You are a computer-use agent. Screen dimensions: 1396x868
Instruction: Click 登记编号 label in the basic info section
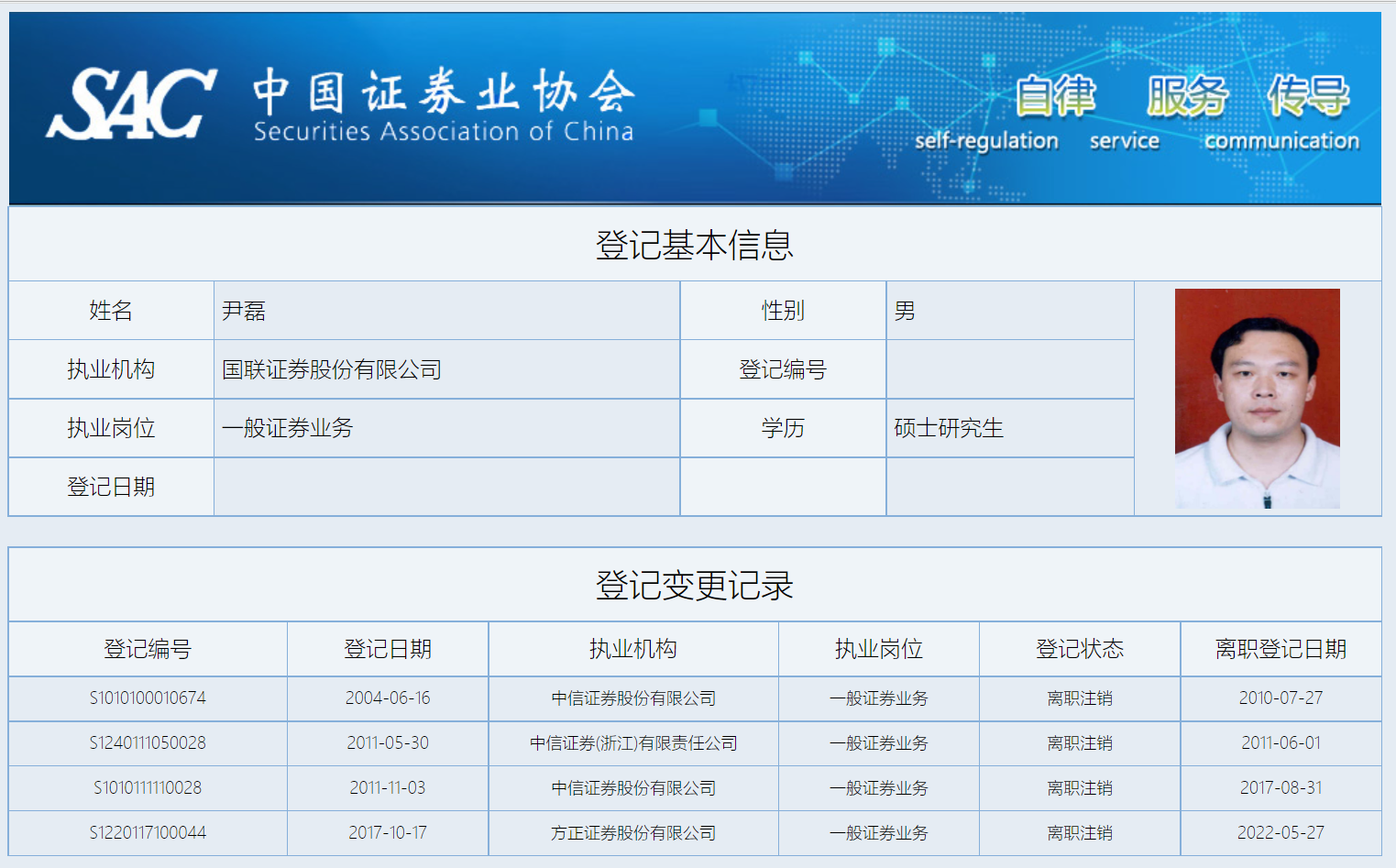(783, 369)
